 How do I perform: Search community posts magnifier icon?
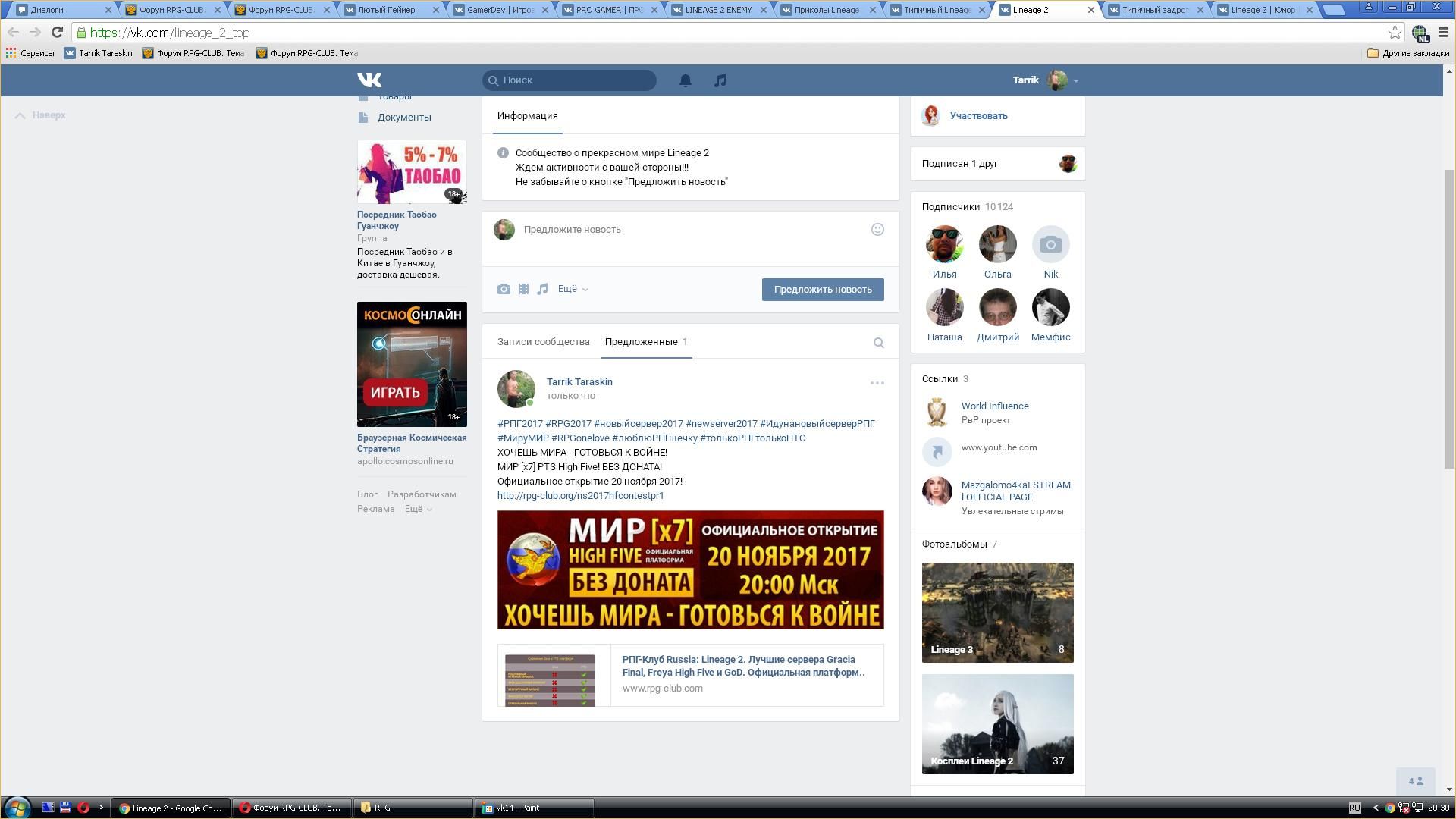click(x=878, y=343)
